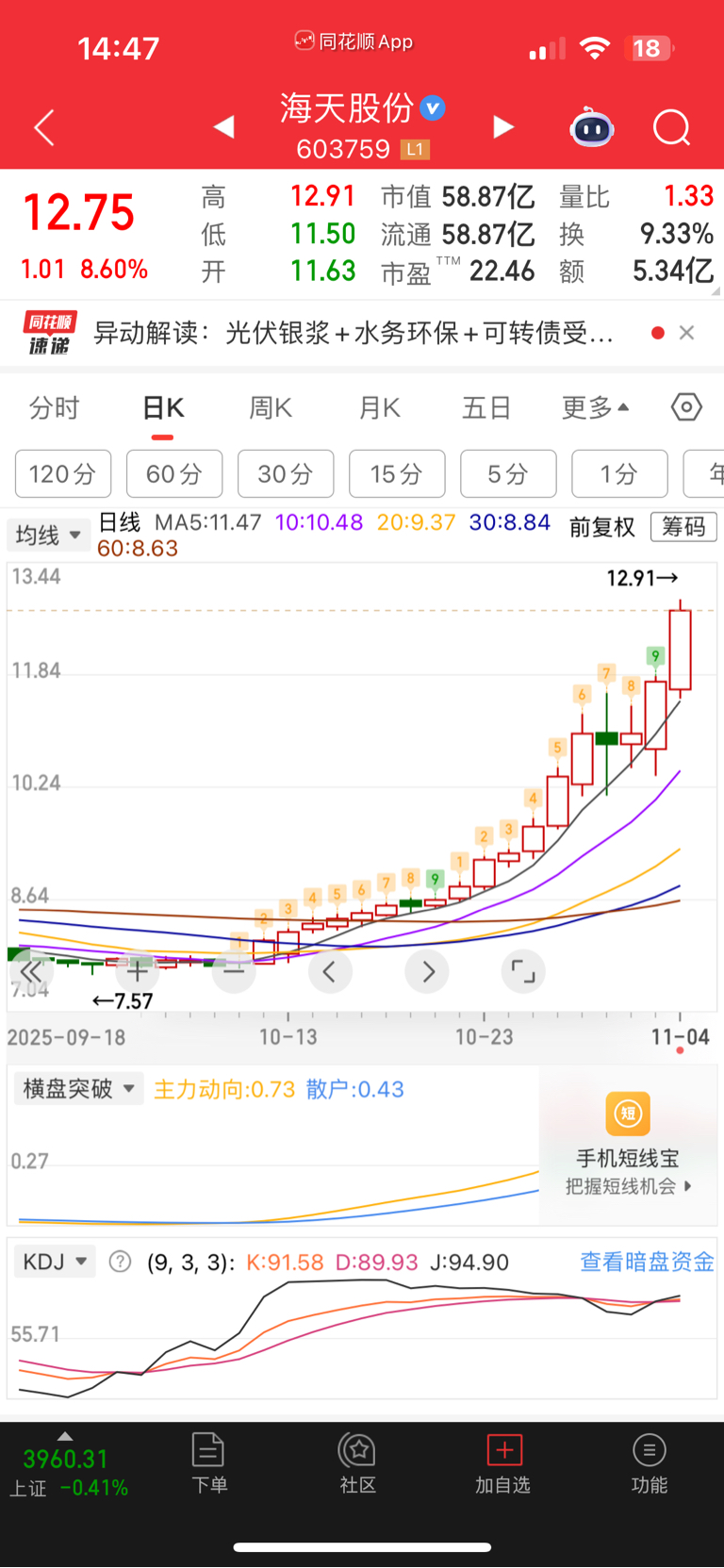The width and height of the screenshot is (724, 1568).
Task: Tap 把握短线机会 link
Action: point(629,1186)
